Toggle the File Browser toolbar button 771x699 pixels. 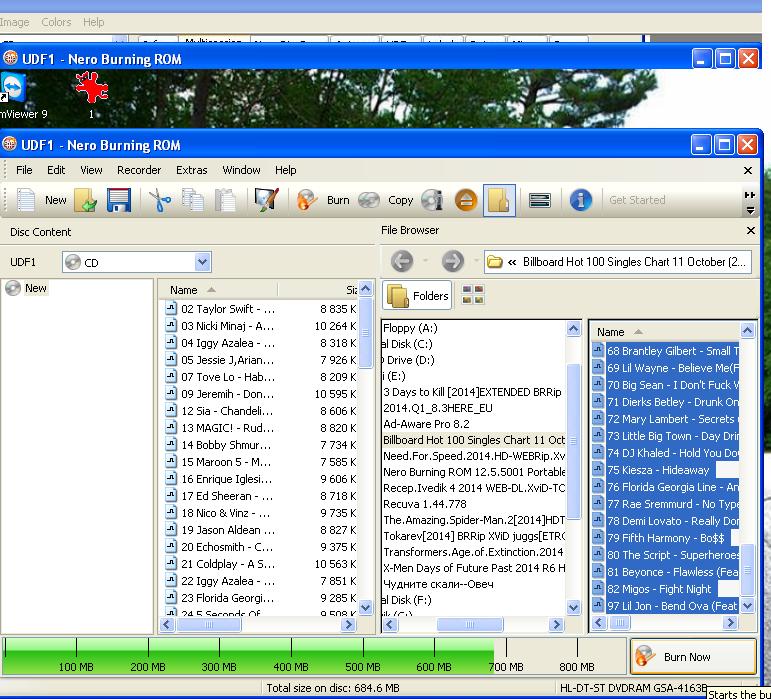pos(499,200)
